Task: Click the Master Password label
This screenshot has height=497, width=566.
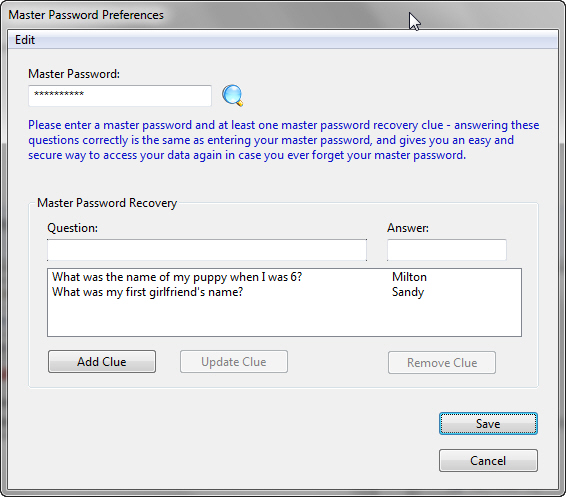Action: coord(74,74)
